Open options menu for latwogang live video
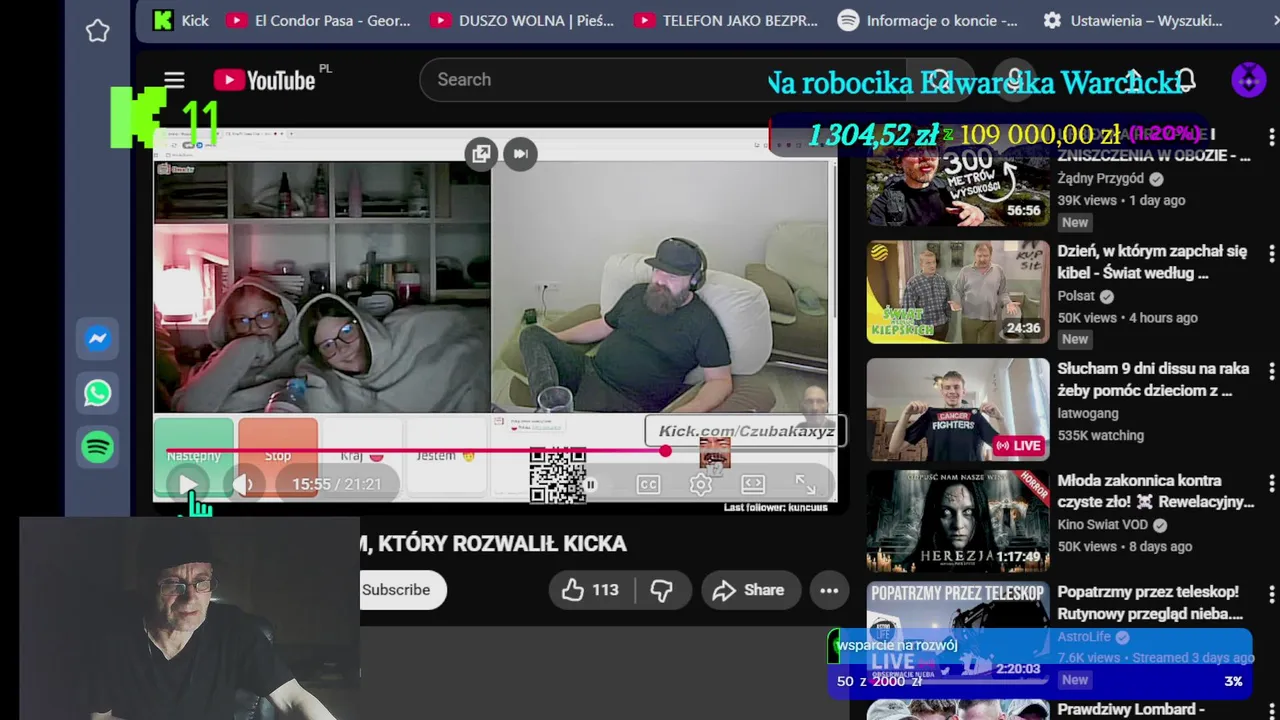 pos(1271,371)
